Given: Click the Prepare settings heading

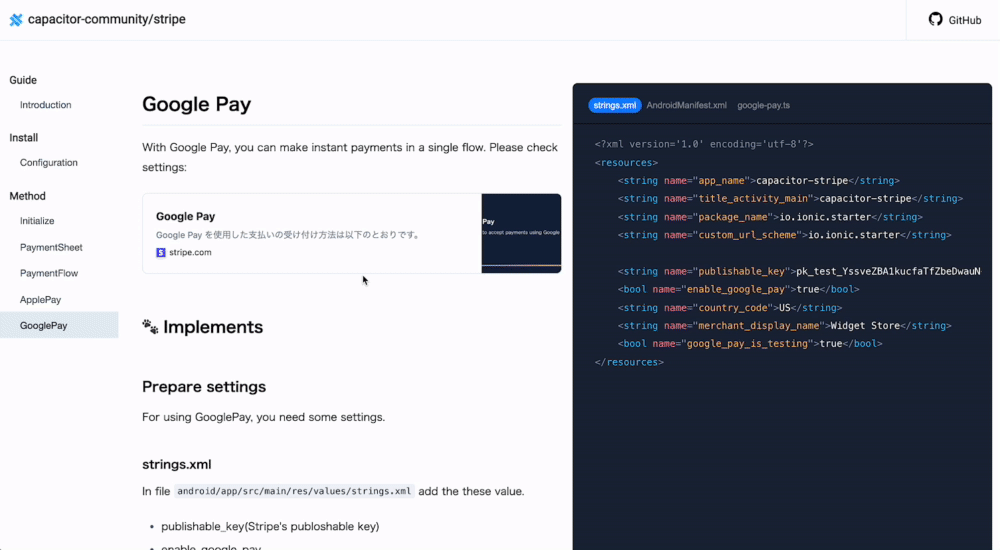Looking at the screenshot, I should click(204, 387).
